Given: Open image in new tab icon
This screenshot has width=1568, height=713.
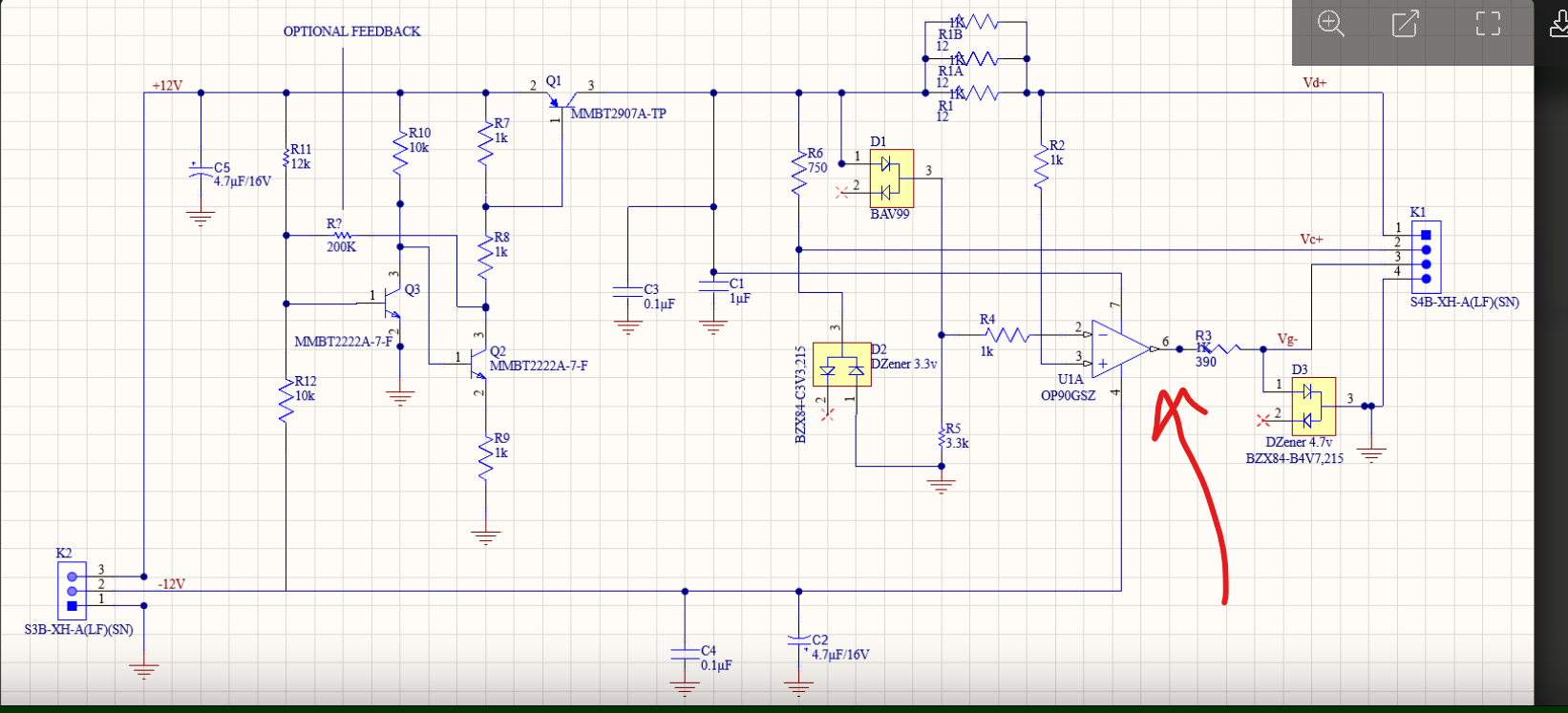Looking at the screenshot, I should 1405,24.
